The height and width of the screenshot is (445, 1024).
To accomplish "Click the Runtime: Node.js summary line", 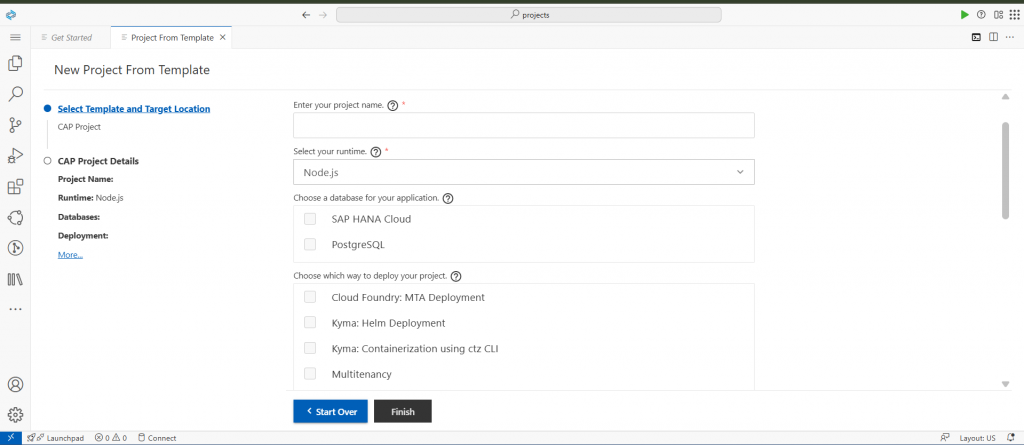I will click(90, 197).
